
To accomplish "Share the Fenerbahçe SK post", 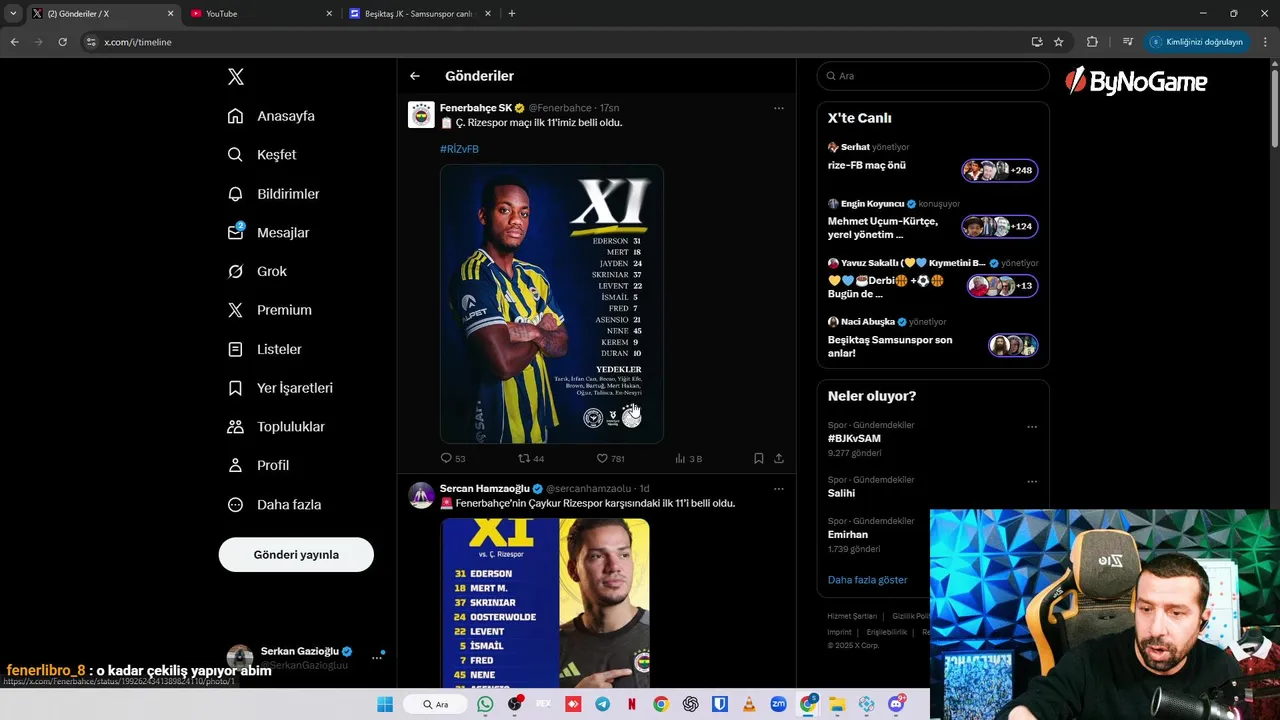I will click(x=779, y=459).
